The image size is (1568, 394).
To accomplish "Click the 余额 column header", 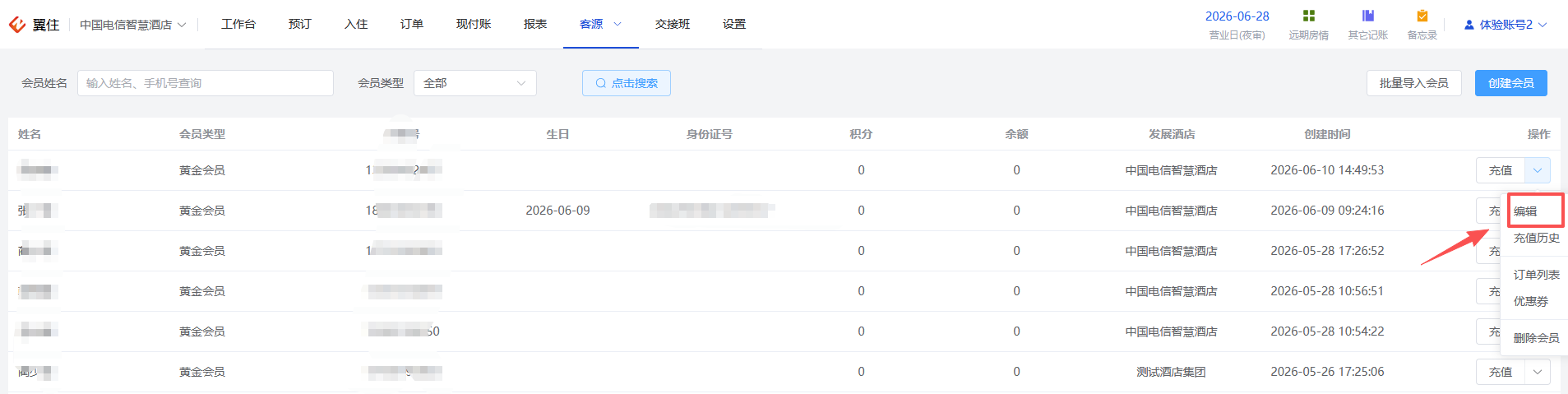I will click(1016, 134).
